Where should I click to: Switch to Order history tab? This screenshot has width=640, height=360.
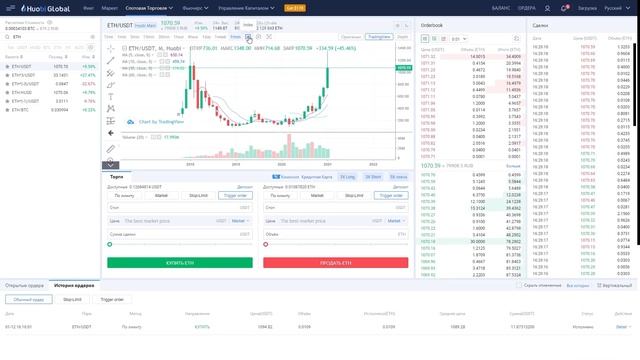tap(74, 285)
